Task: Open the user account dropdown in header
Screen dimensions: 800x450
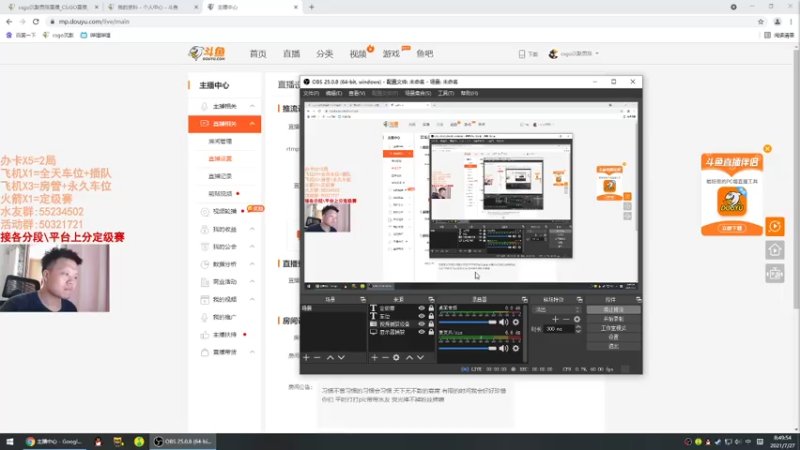Action: coord(574,54)
